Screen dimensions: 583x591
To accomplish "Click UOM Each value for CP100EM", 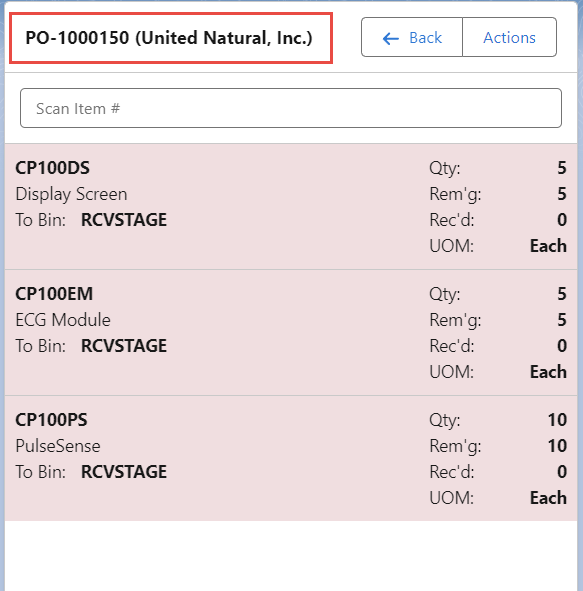I will click(548, 372).
